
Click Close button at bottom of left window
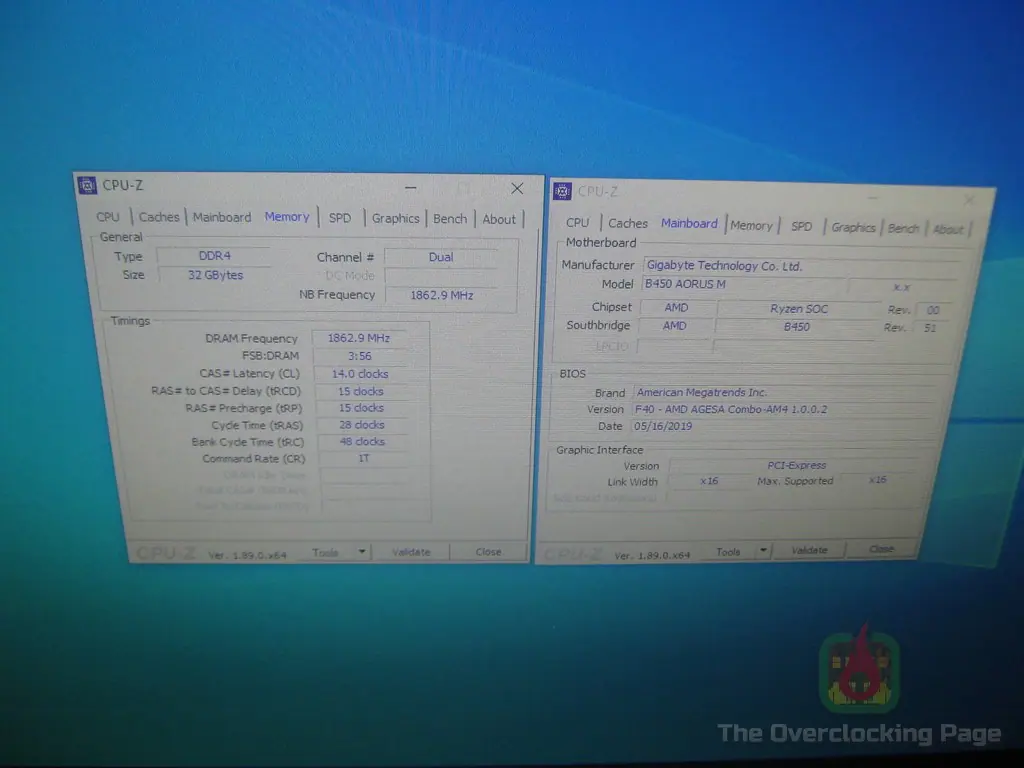coord(488,552)
